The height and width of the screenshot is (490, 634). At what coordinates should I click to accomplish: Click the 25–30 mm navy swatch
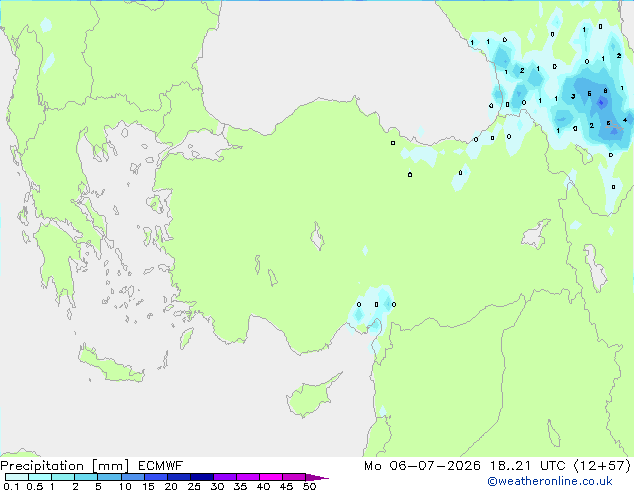point(201,477)
